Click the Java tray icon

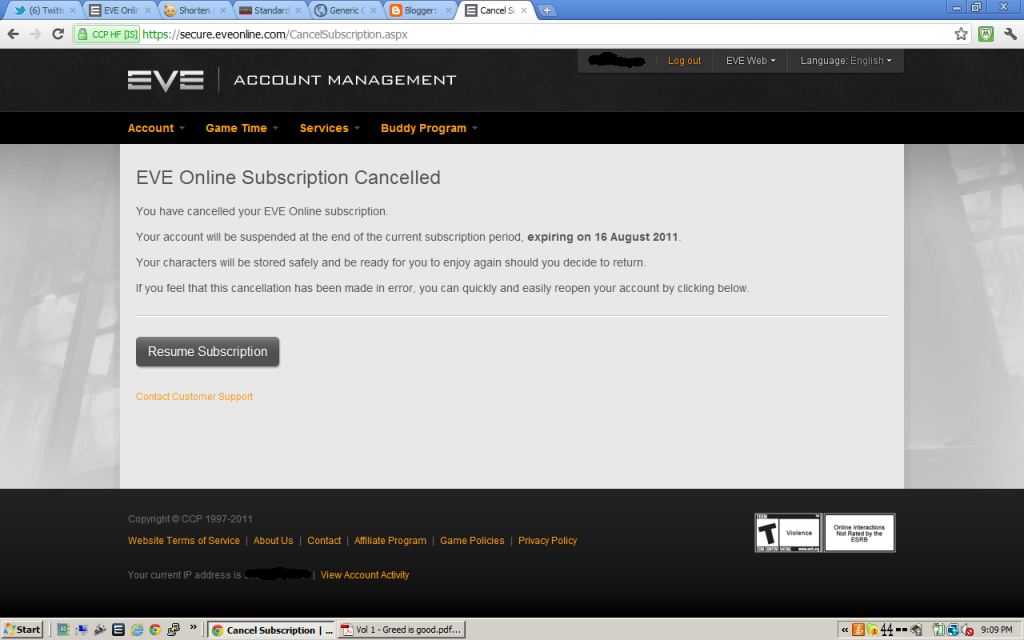[x=858, y=630]
